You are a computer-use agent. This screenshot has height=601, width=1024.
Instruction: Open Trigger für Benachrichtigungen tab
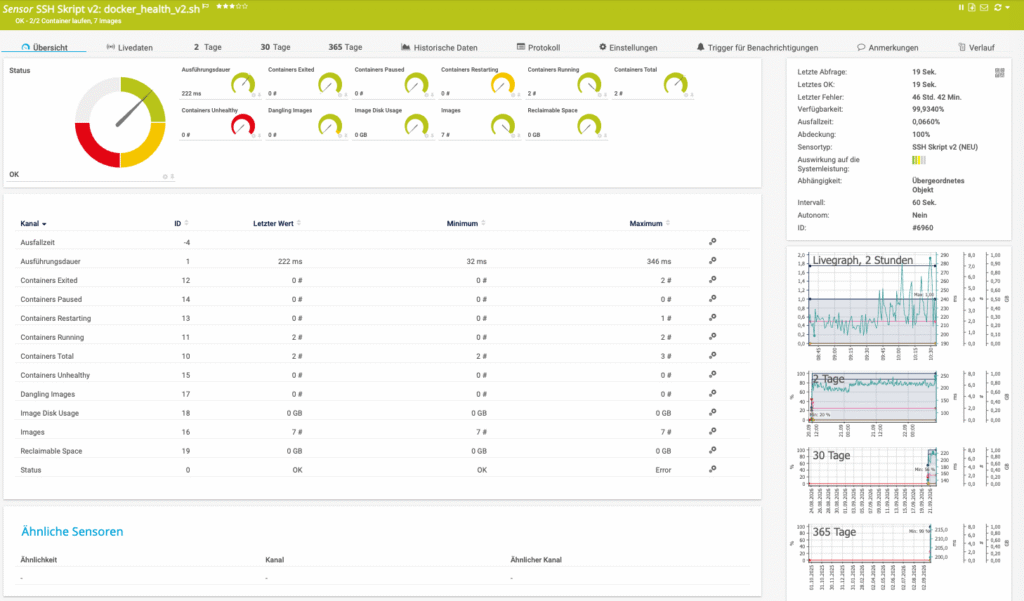pos(757,48)
